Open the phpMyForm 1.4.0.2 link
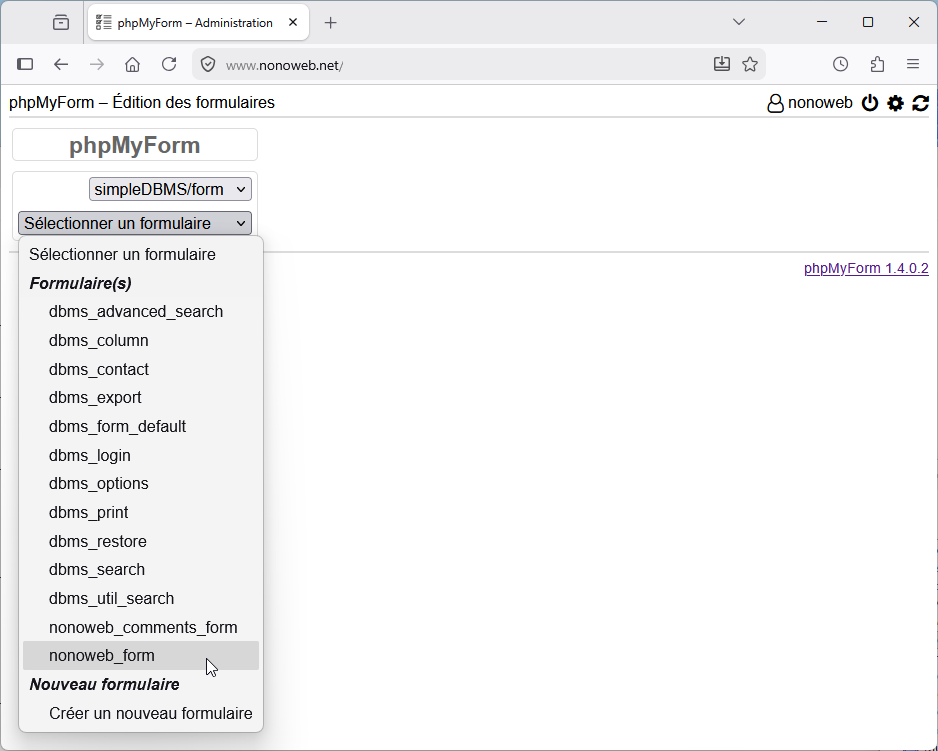Viewport: 938px width, 751px height. 866,268
